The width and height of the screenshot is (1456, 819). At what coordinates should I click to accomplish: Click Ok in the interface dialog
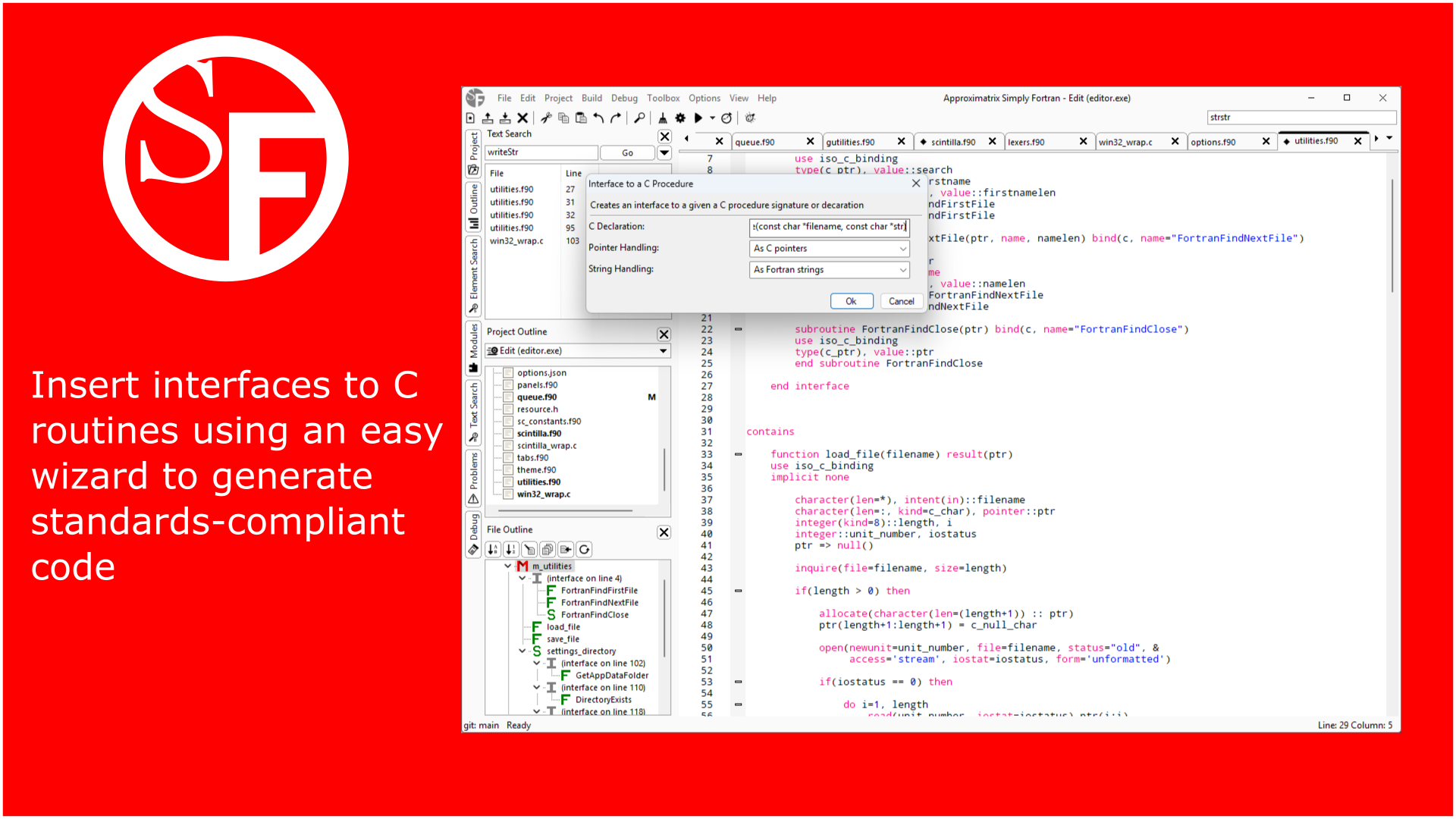click(x=851, y=302)
